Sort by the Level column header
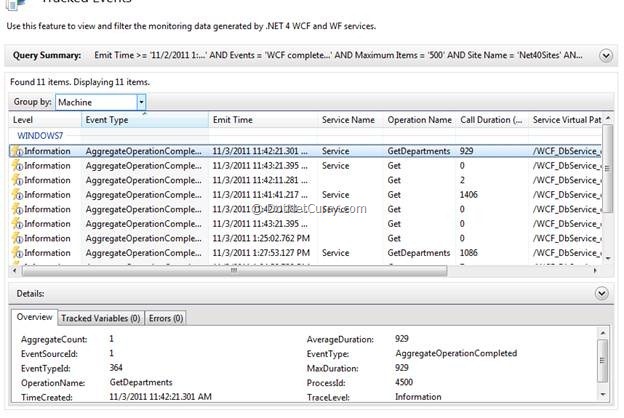Screen dimensions: 624x418 coord(45,120)
